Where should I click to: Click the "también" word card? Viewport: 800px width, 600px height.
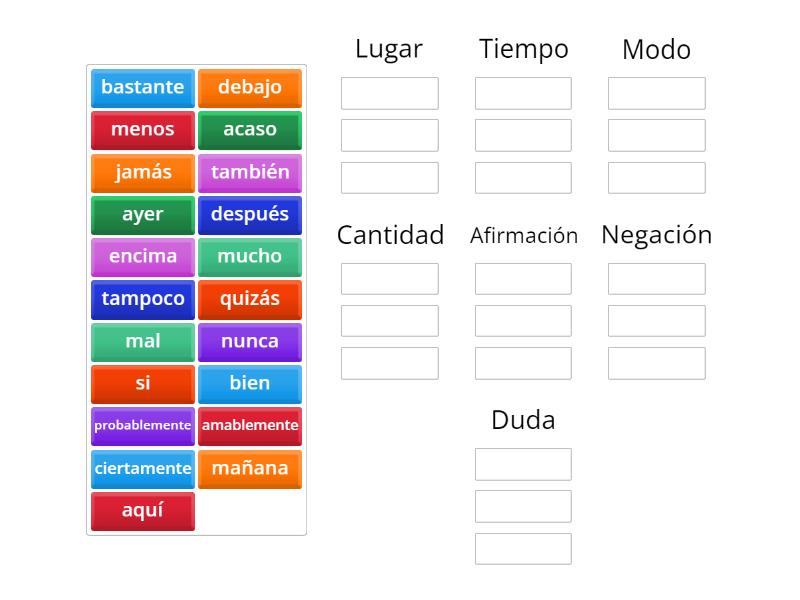click(250, 172)
